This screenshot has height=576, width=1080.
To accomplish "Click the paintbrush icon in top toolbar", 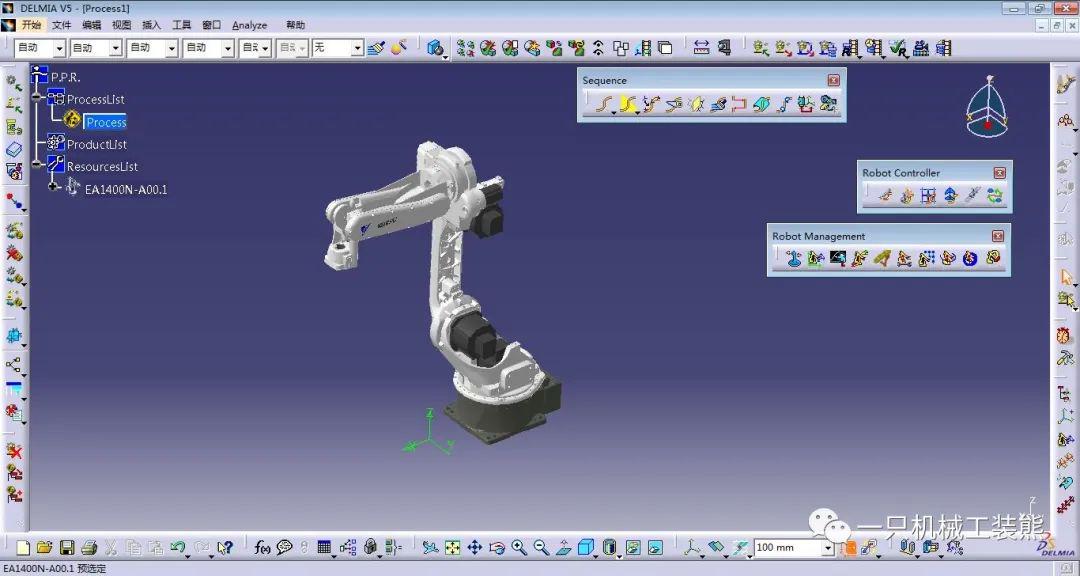I will click(376, 48).
